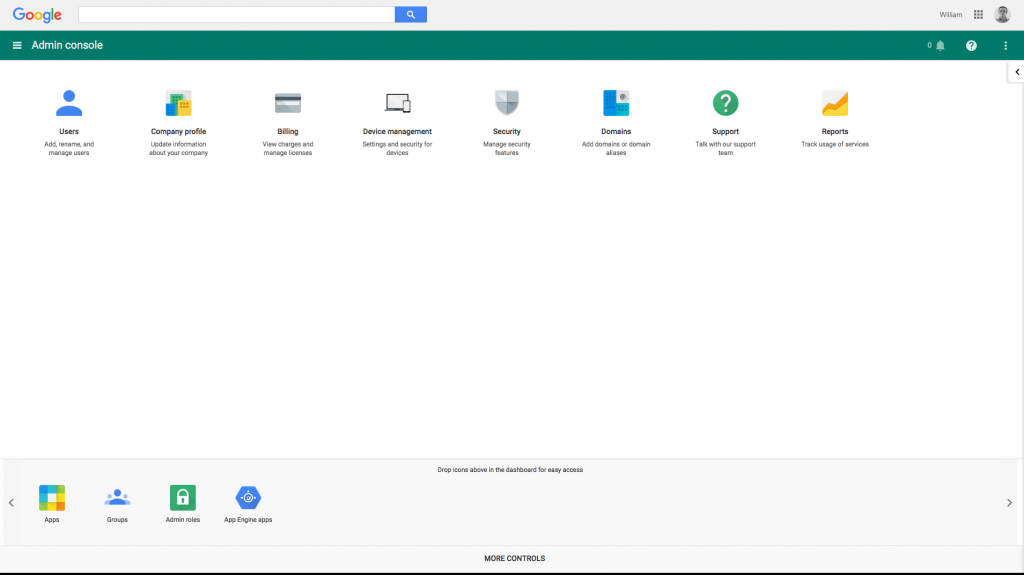1024x575 pixels.
Task: Click 'Add, rename, and manage users' text
Action: 69,148
